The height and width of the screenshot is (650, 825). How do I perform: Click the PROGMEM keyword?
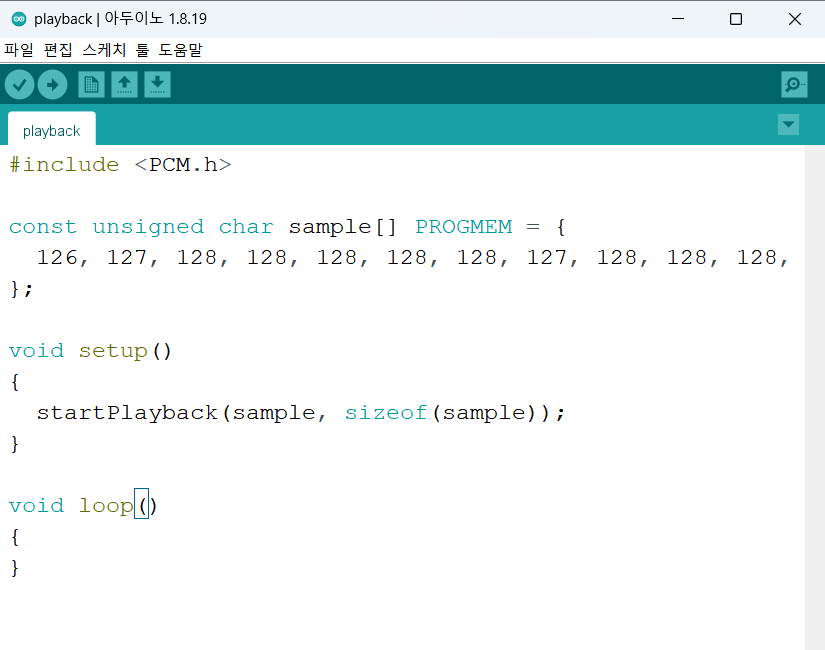[464, 227]
